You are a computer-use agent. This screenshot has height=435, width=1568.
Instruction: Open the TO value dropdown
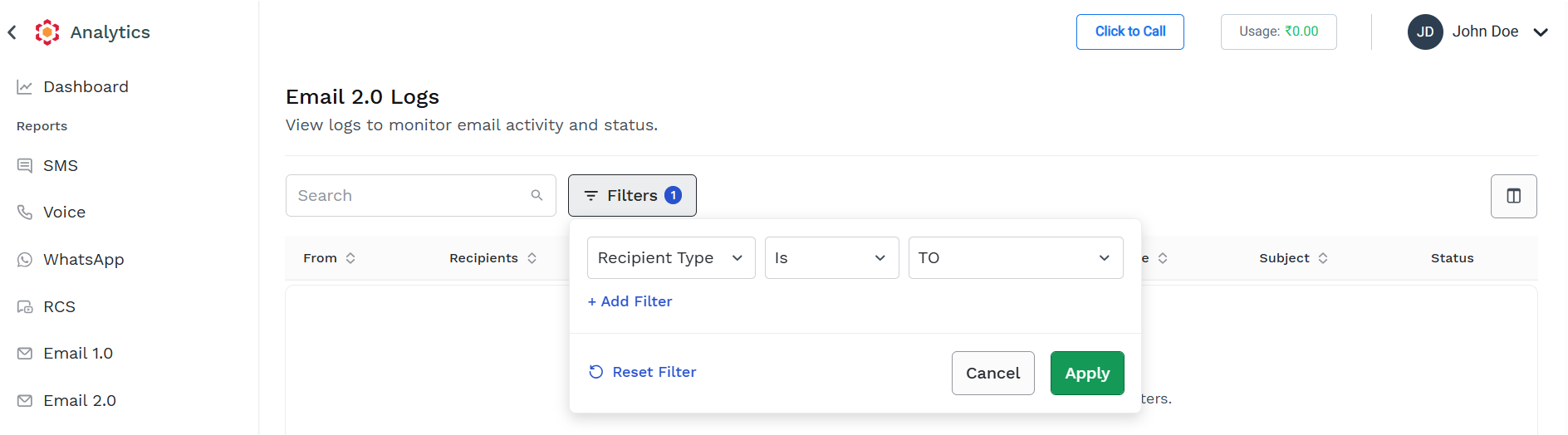1016,257
